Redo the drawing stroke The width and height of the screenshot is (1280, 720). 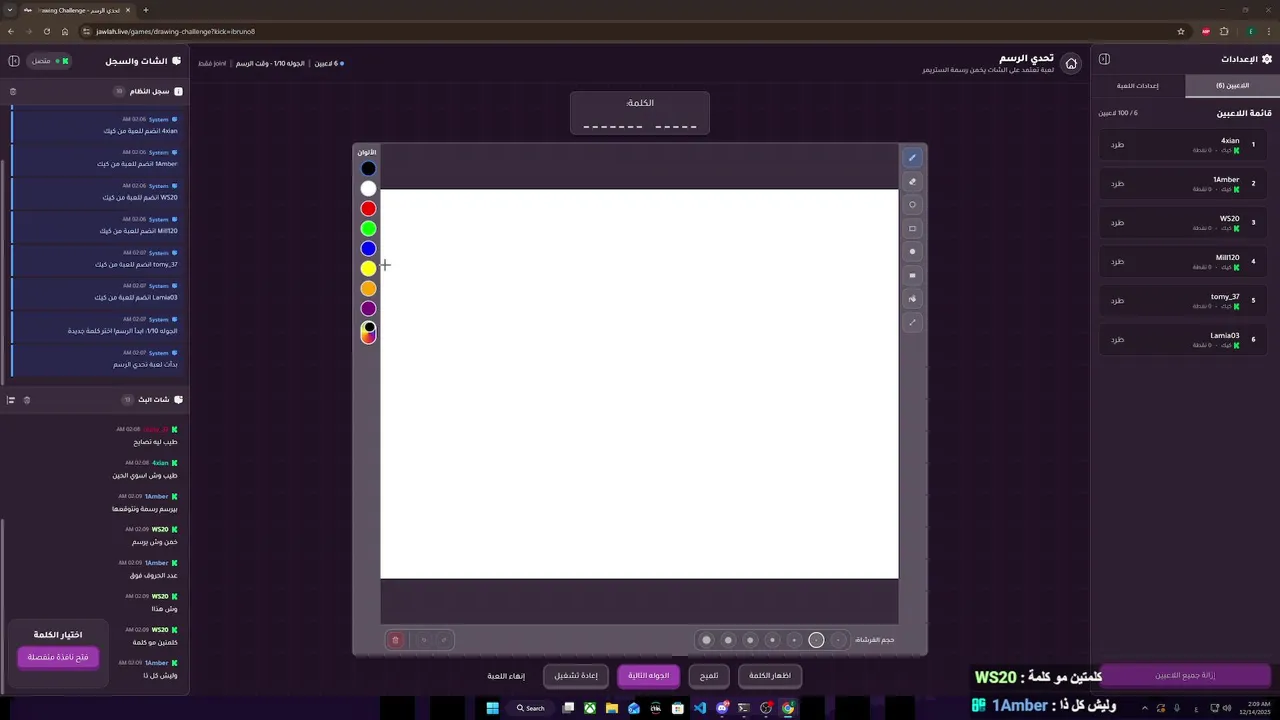pyautogui.click(x=444, y=640)
